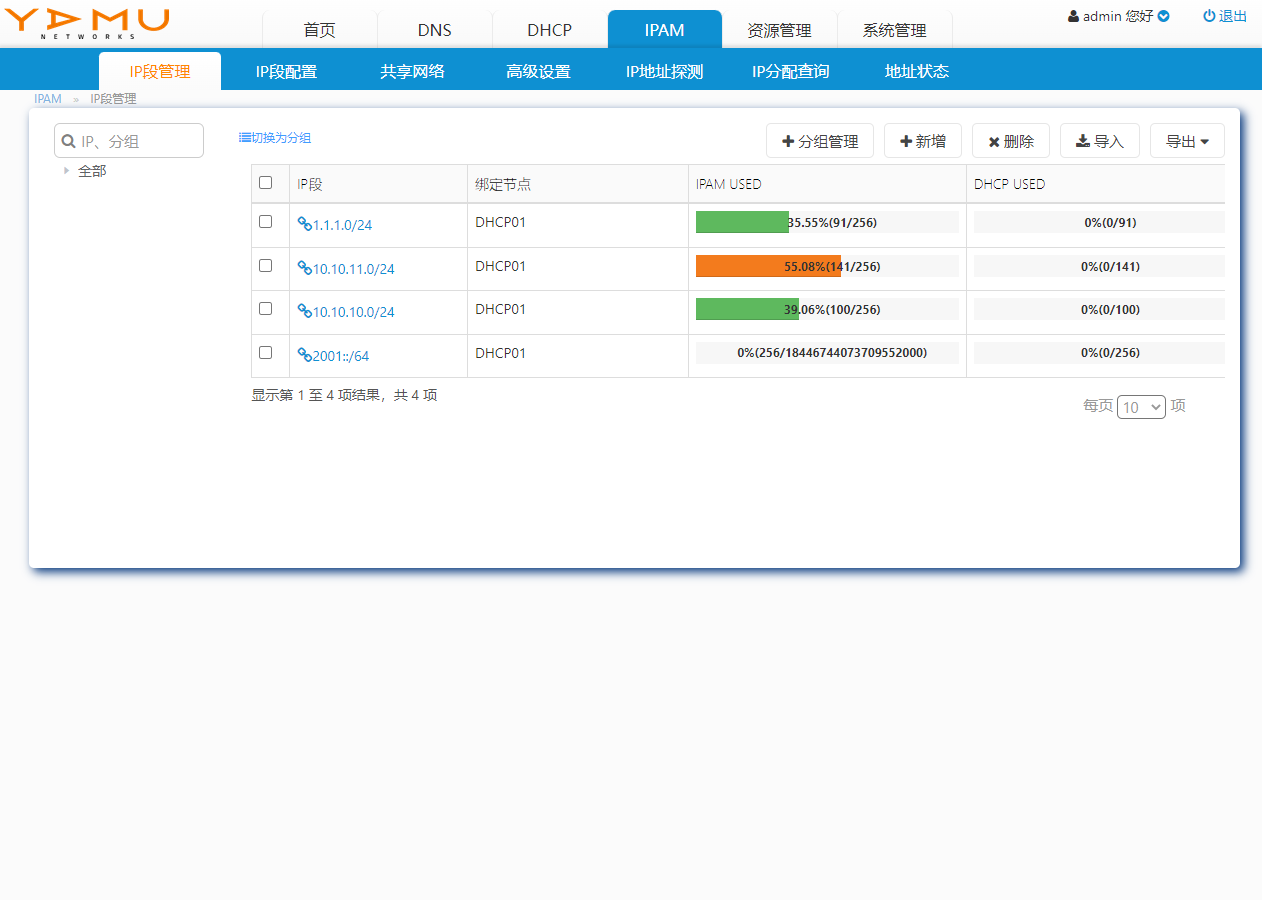
Task: Switch to the IP段管理 tab
Action: (x=160, y=71)
